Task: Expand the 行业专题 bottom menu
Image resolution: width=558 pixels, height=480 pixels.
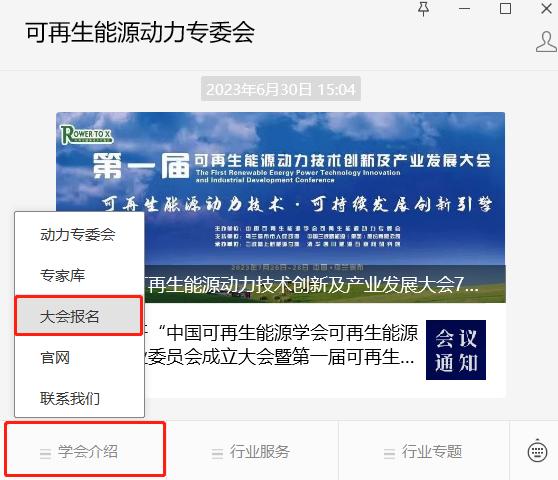Action: [423, 452]
